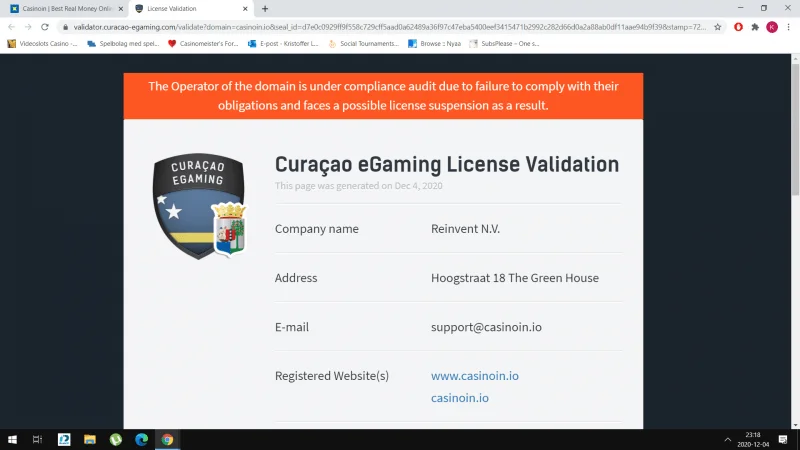Click the page generated Dec 4, 2020 text

point(359,186)
